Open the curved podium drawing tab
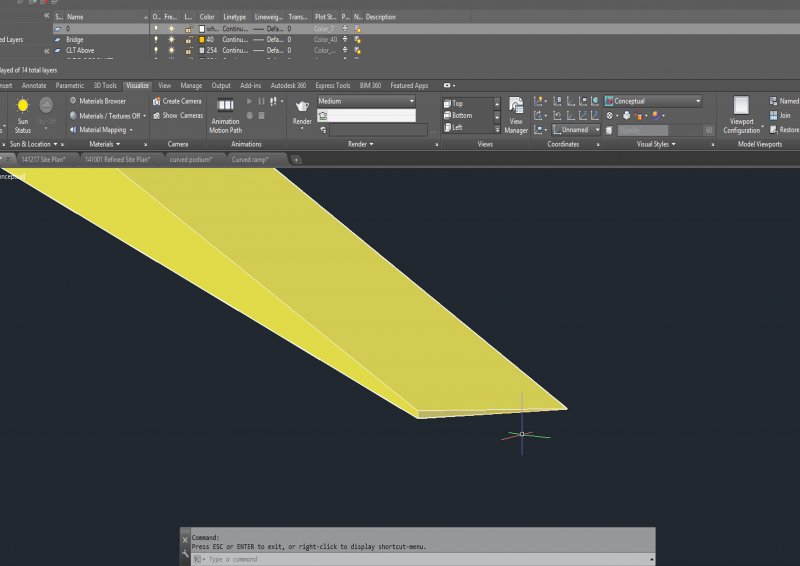This screenshot has height=566, width=800. [x=190, y=159]
